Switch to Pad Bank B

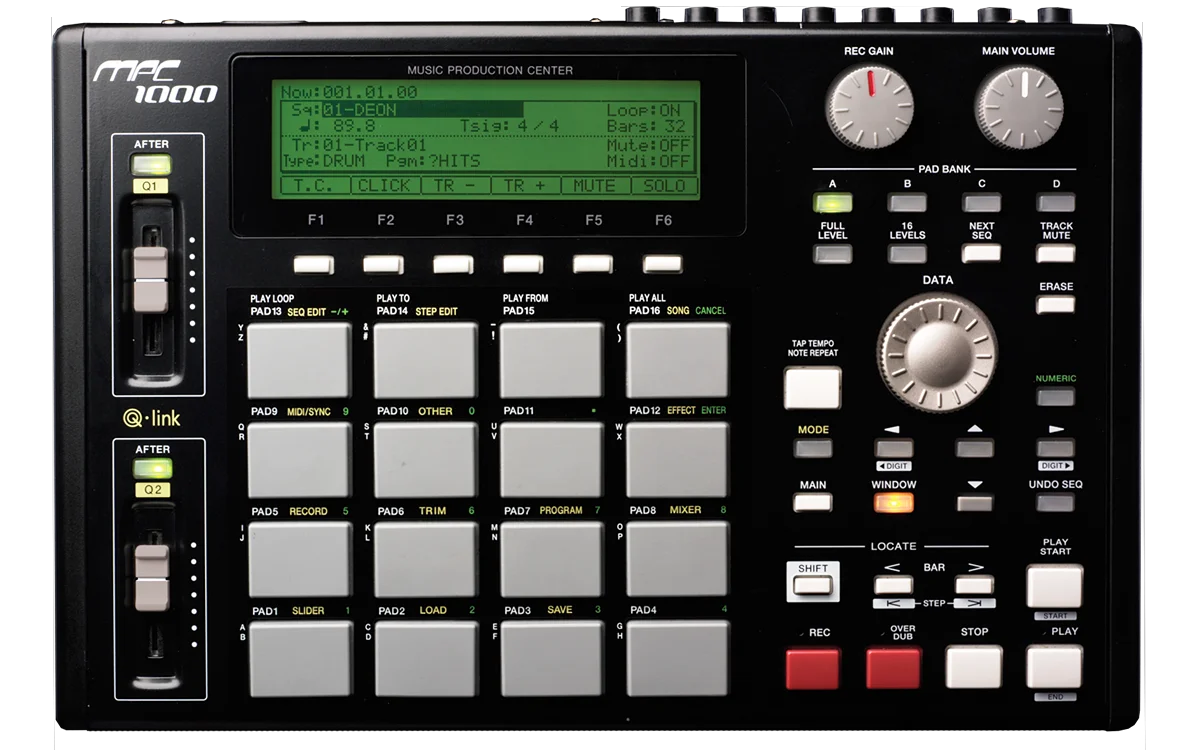(x=906, y=201)
